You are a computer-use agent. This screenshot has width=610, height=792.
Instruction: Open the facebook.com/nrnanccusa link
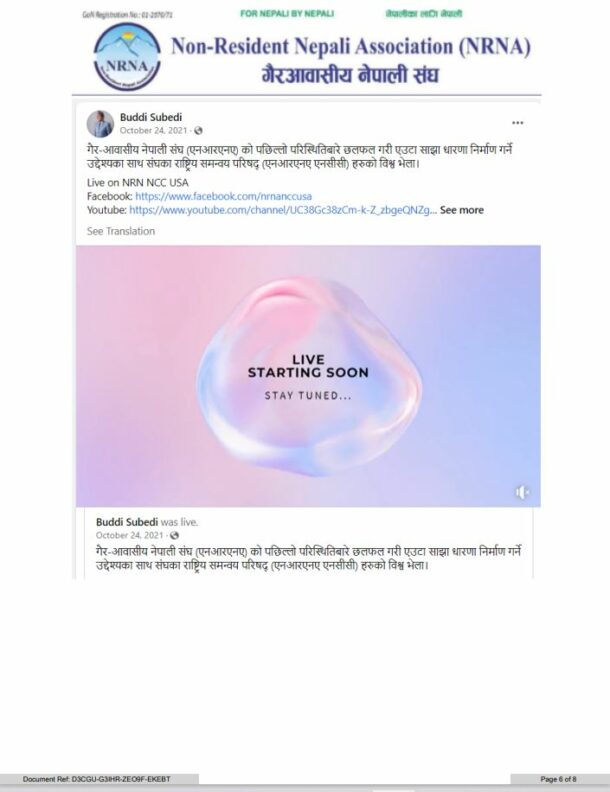223,196
